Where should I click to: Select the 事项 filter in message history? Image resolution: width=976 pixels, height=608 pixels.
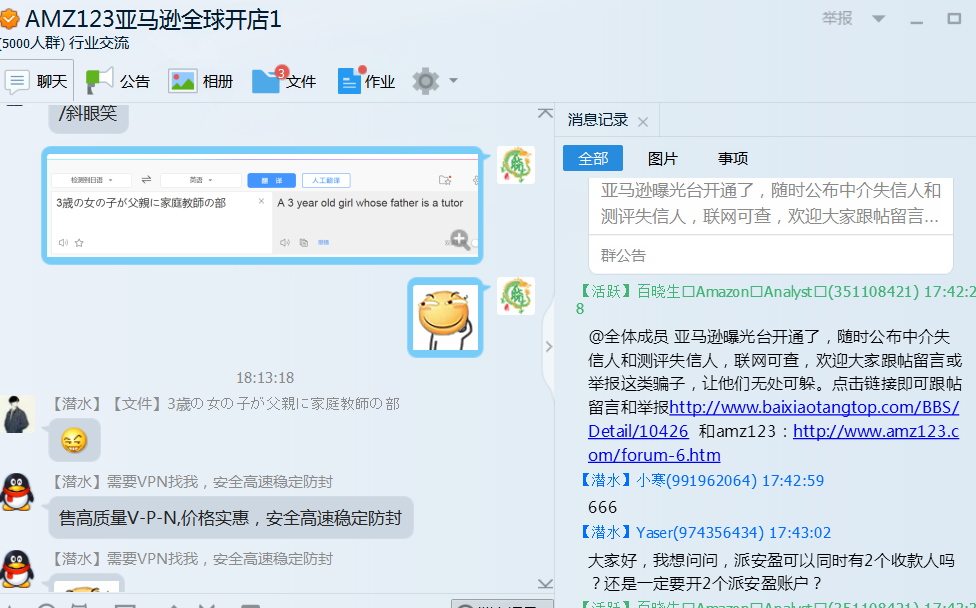733,159
